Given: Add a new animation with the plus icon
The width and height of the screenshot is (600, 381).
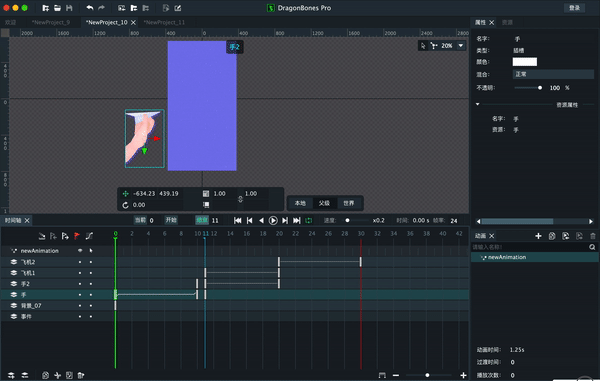Looking at the screenshot, I should [538, 236].
